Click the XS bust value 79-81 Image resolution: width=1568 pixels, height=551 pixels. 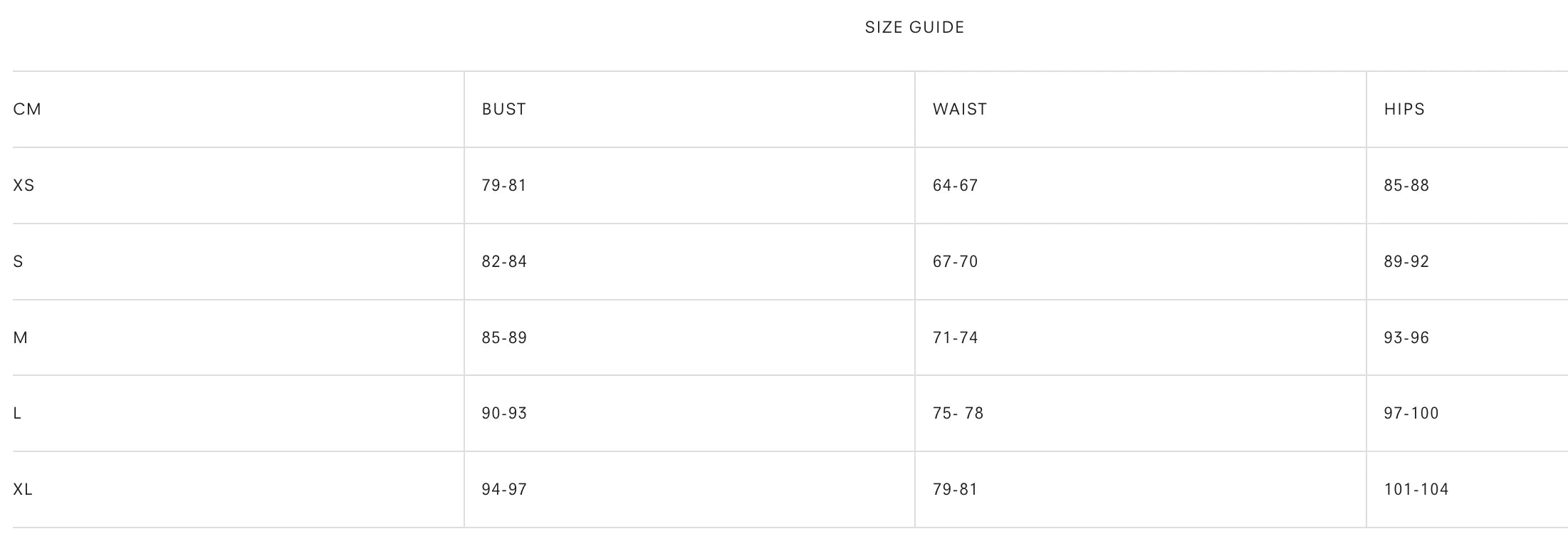[504, 186]
